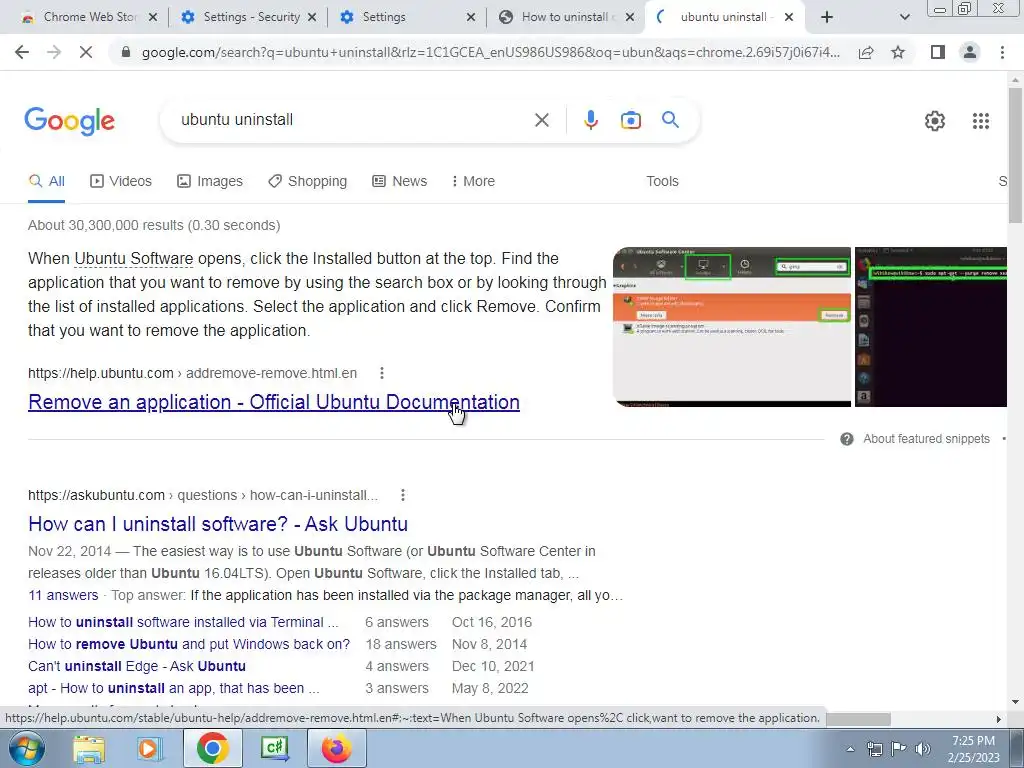Open How can I uninstall software? link
The image size is (1024, 768).
218,524
